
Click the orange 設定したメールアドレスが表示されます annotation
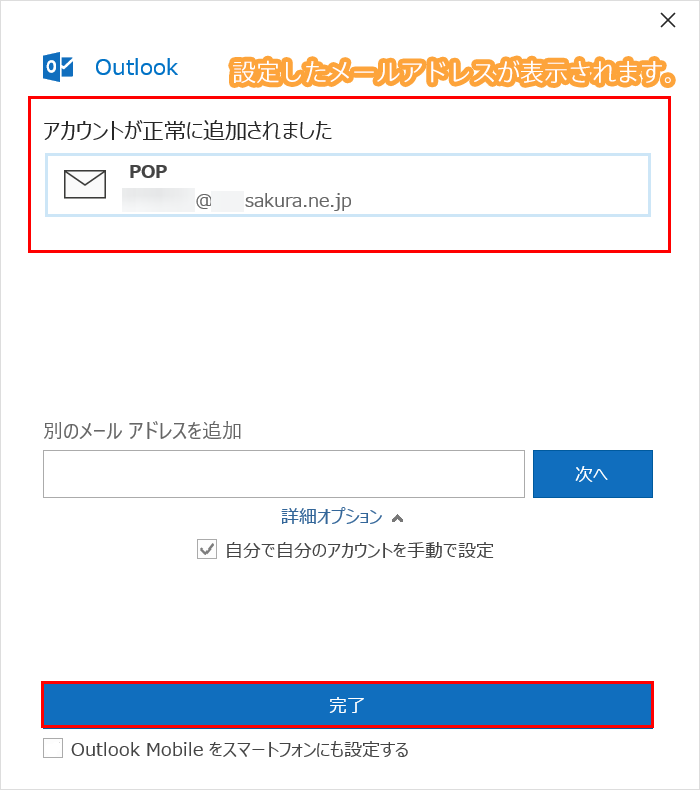(x=452, y=73)
